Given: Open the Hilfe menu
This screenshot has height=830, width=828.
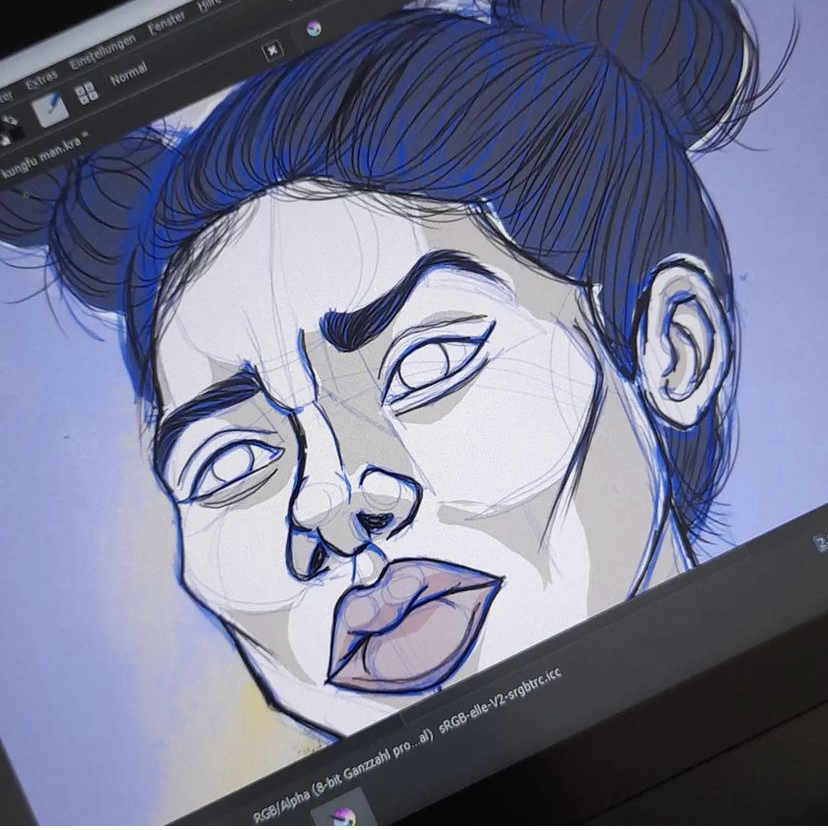Looking at the screenshot, I should (208, 6).
